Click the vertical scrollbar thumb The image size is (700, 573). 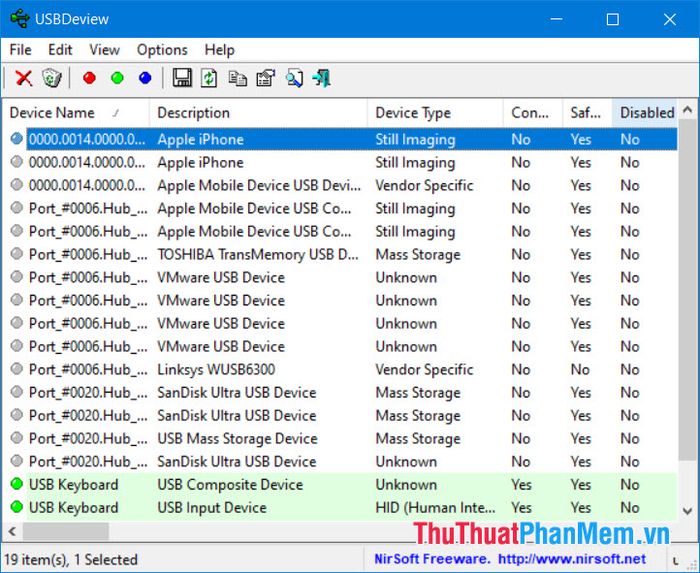[688, 290]
